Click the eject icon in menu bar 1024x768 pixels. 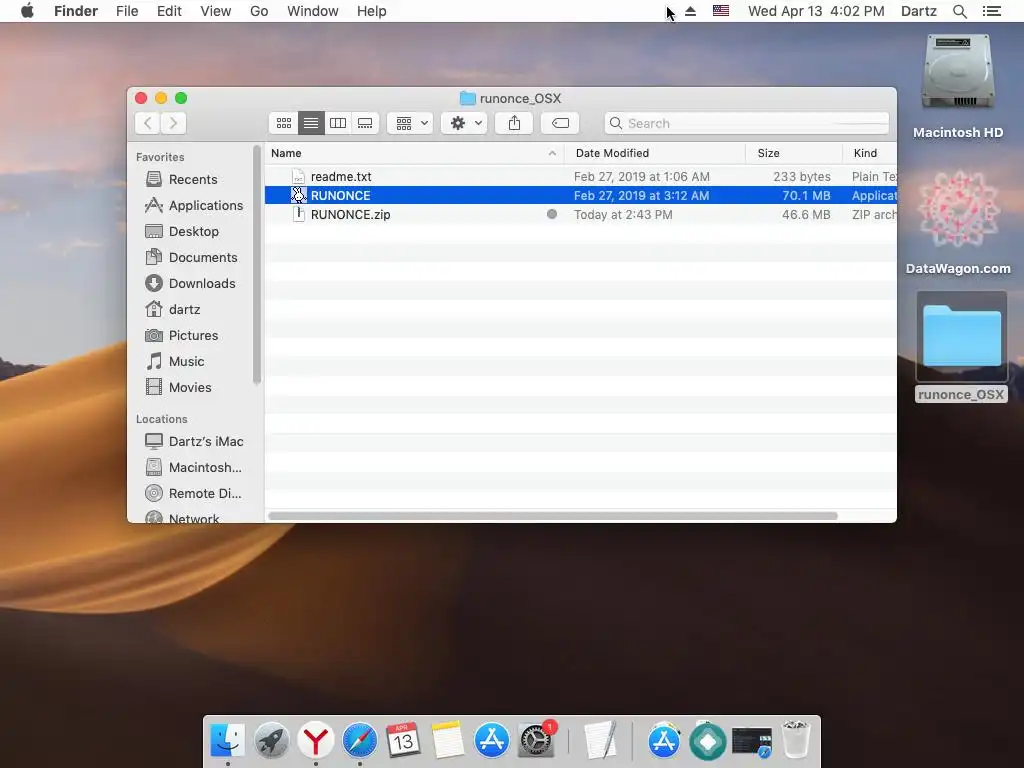[690, 11]
